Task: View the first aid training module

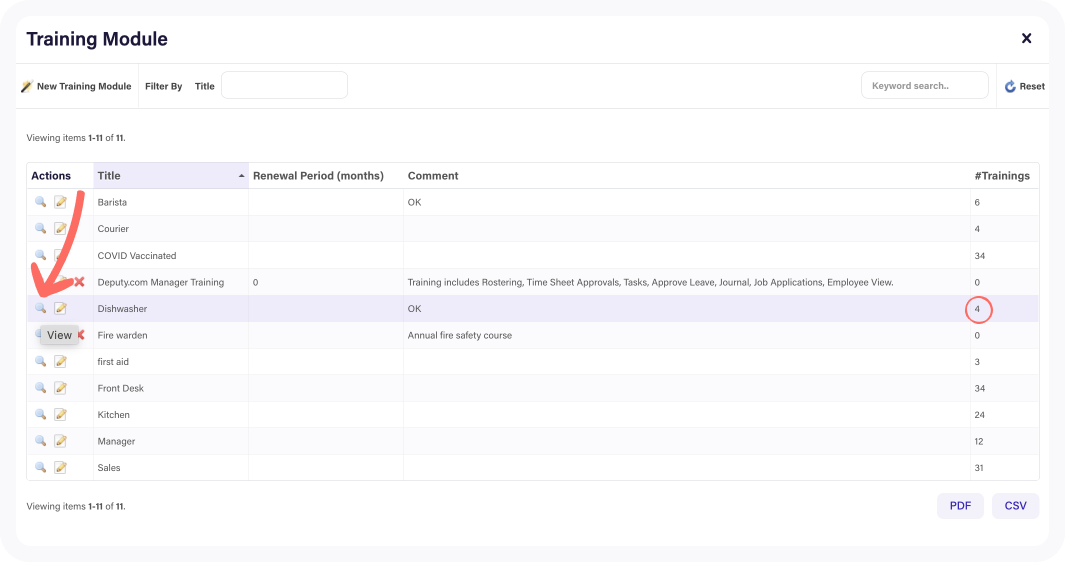Action: [x=41, y=361]
